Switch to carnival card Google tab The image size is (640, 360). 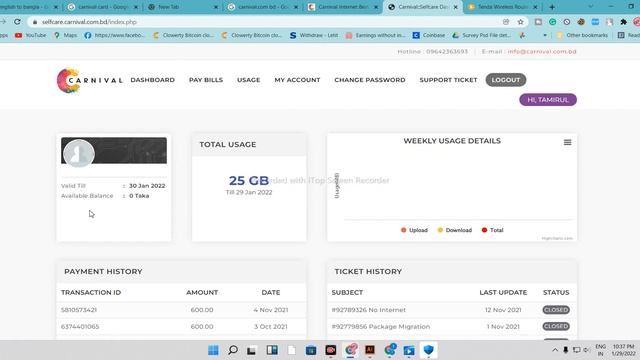click(x=103, y=7)
